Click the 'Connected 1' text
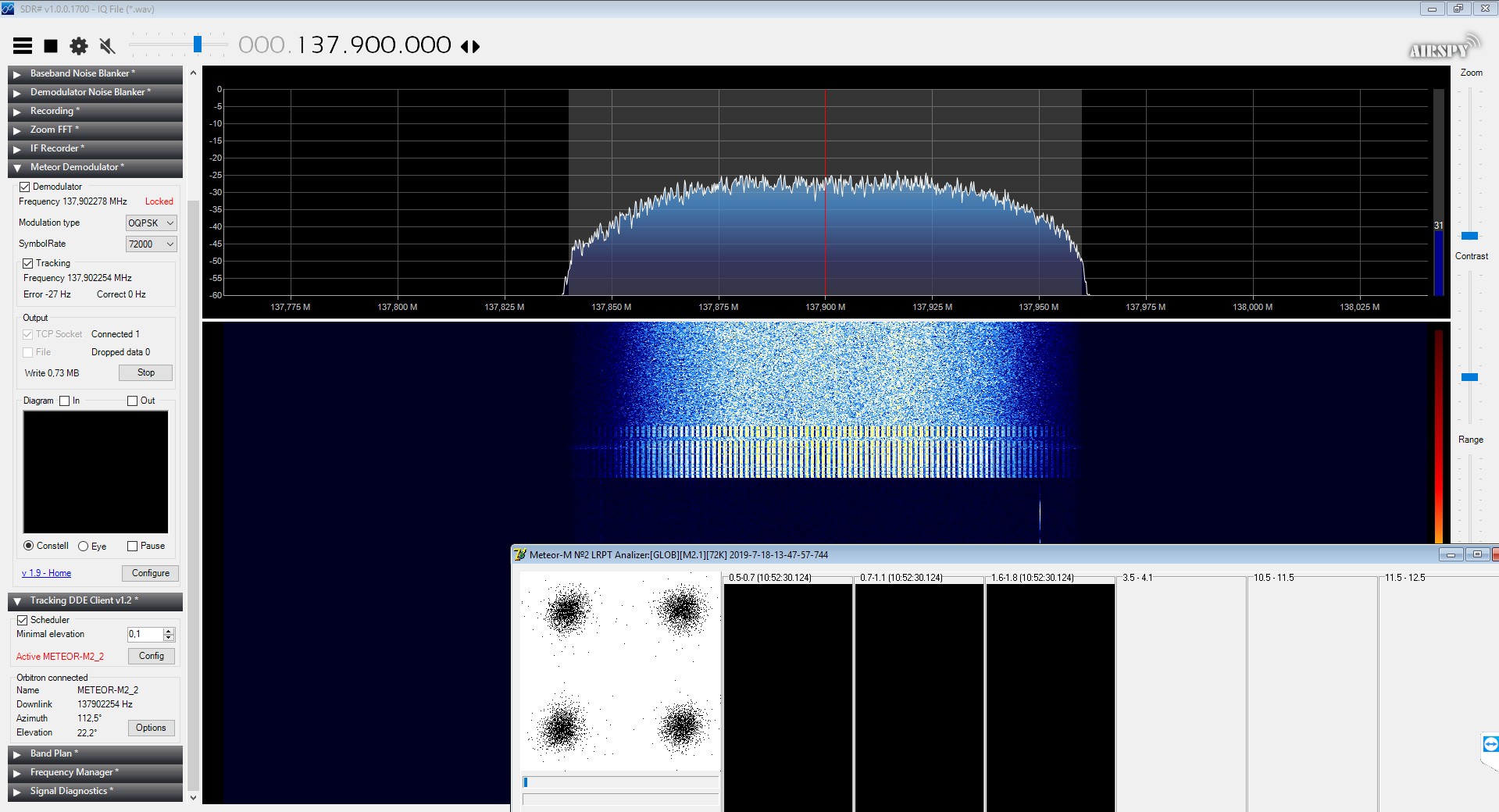 (x=116, y=334)
